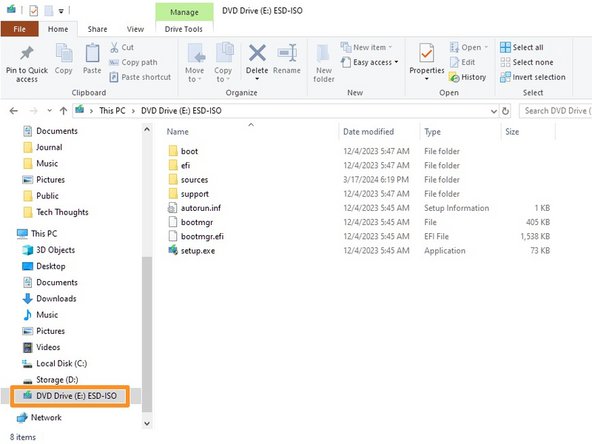Click the Manage contextual tab

click(x=184, y=12)
